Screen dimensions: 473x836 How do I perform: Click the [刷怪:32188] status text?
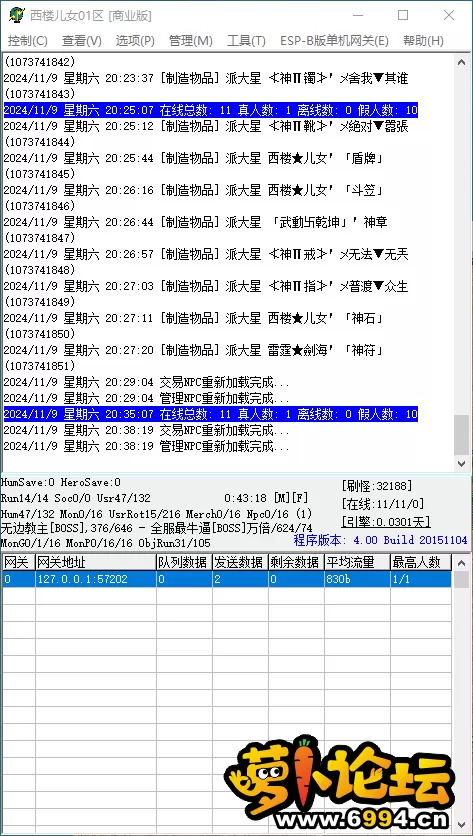tap(376, 486)
